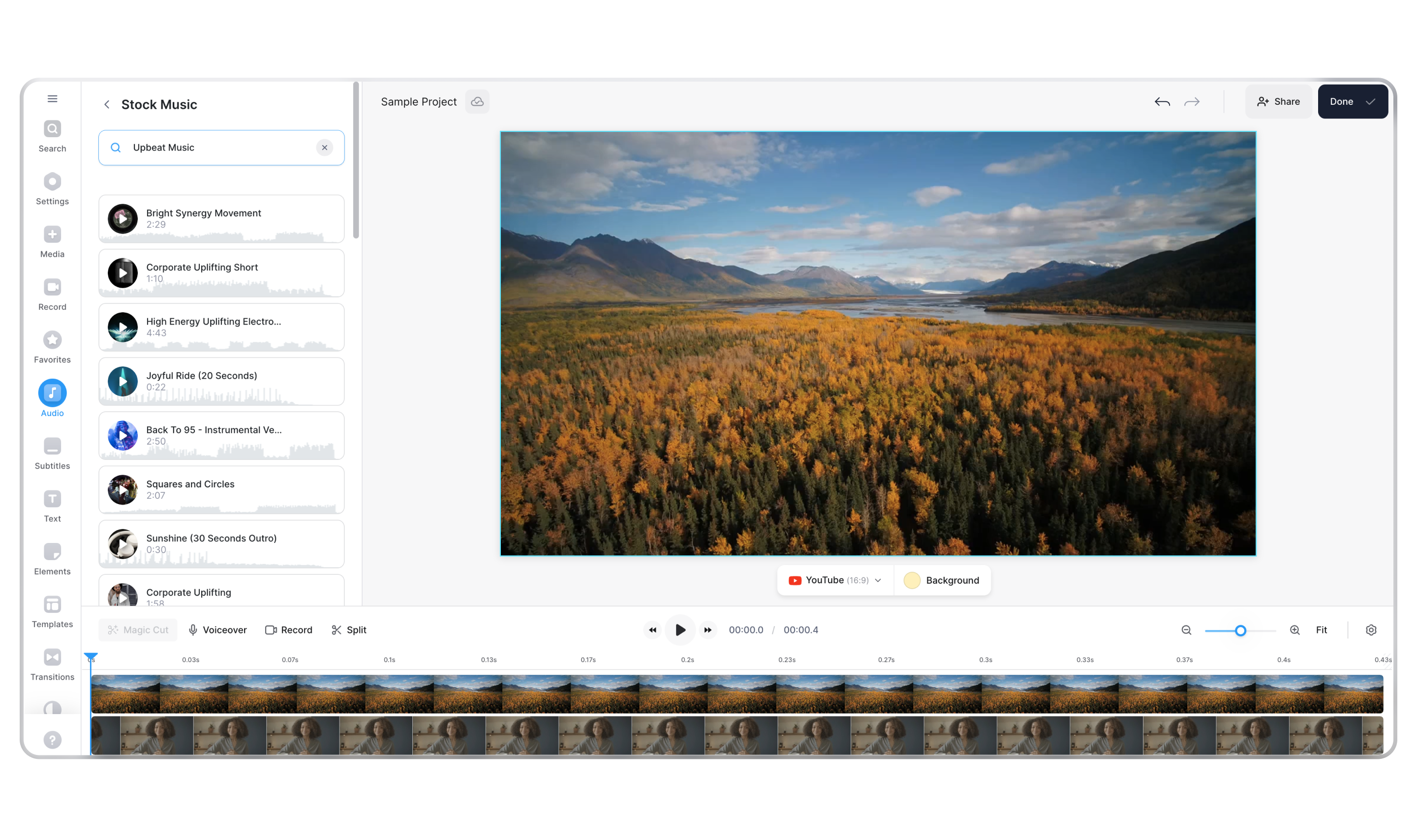
Task: Click the Stock Music panel scrollbar
Action: (356, 160)
